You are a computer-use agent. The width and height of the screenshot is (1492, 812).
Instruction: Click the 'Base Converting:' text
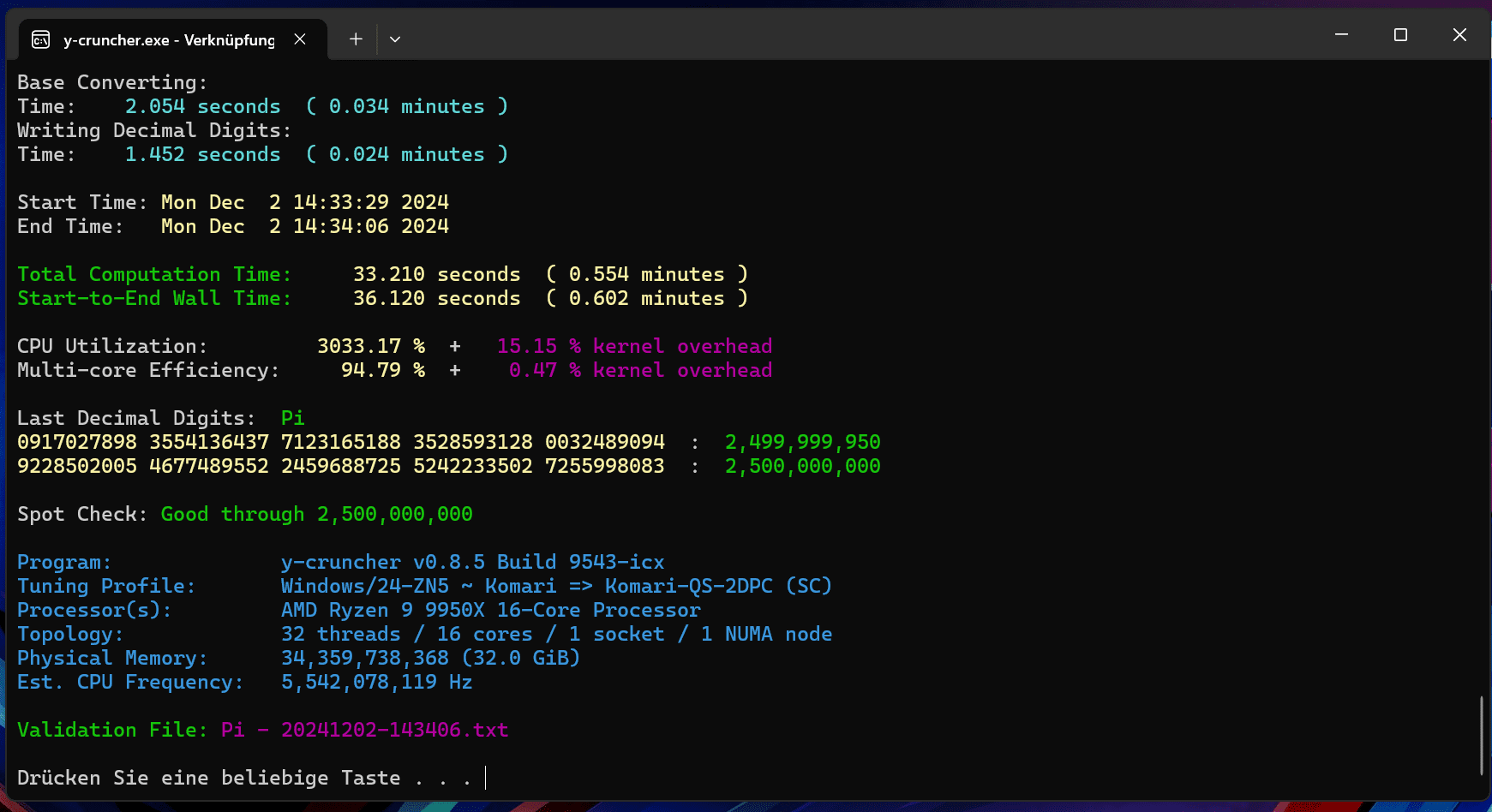112,82
